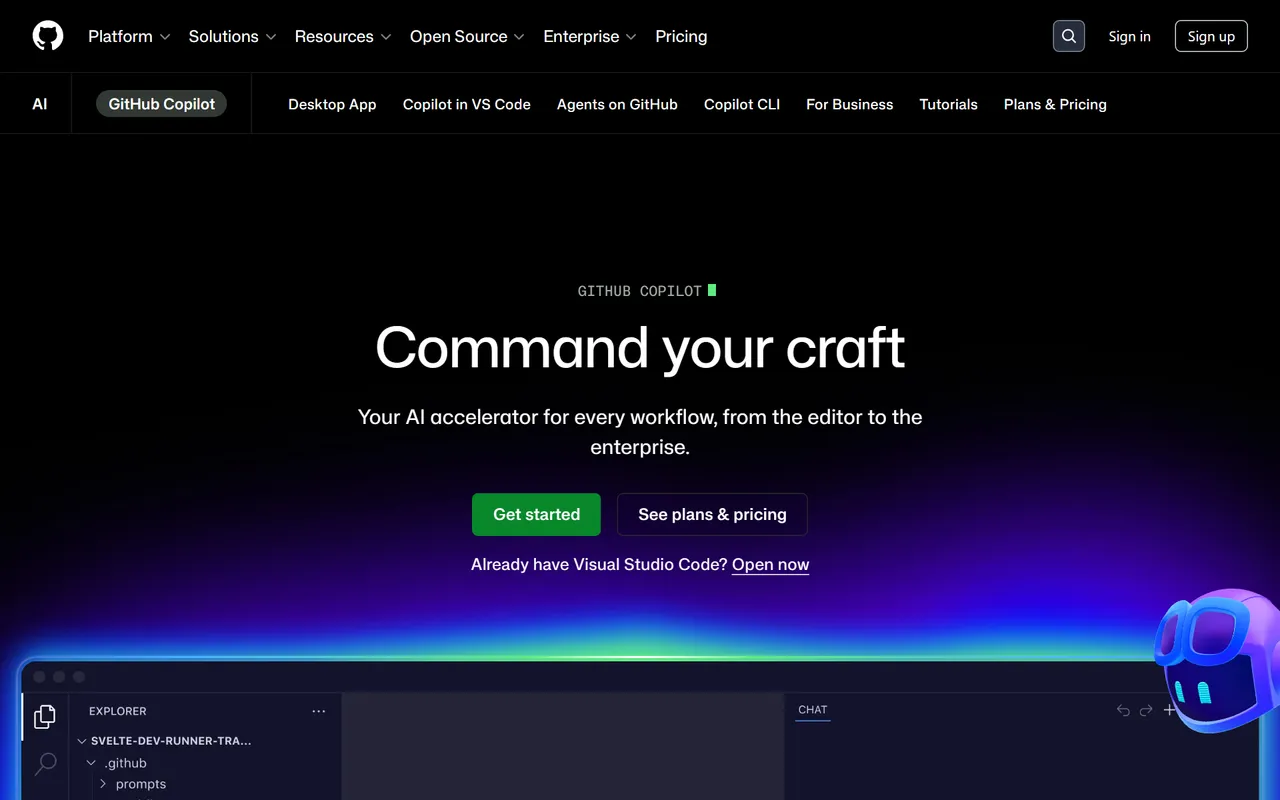The width and height of the screenshot is (1280, 800).
Task: Click the Sign up button
Action: point(1211,36)
